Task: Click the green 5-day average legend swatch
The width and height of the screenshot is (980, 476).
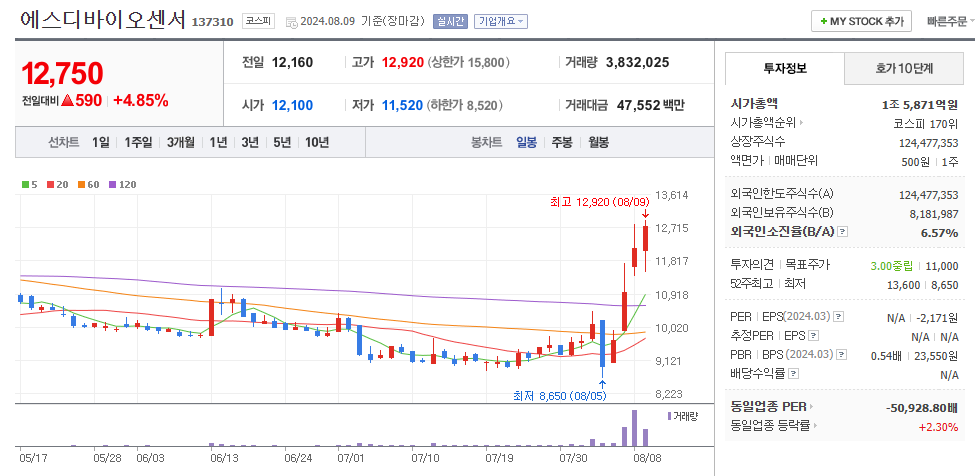Action: tap(25, 185)
